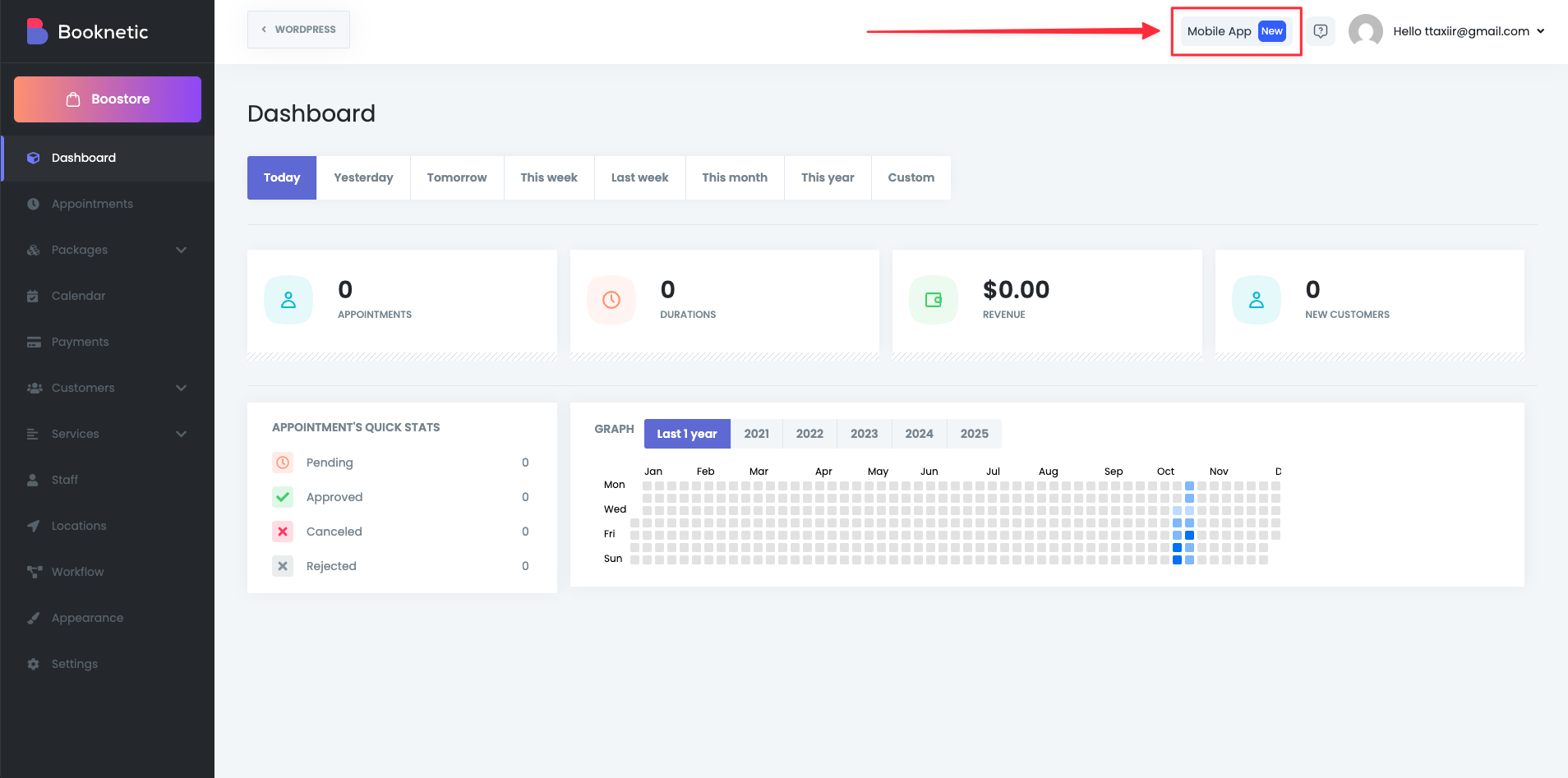Select the Custom date range tab
The width and height of the screenshot is (1568, 778).
pos(911,177)
